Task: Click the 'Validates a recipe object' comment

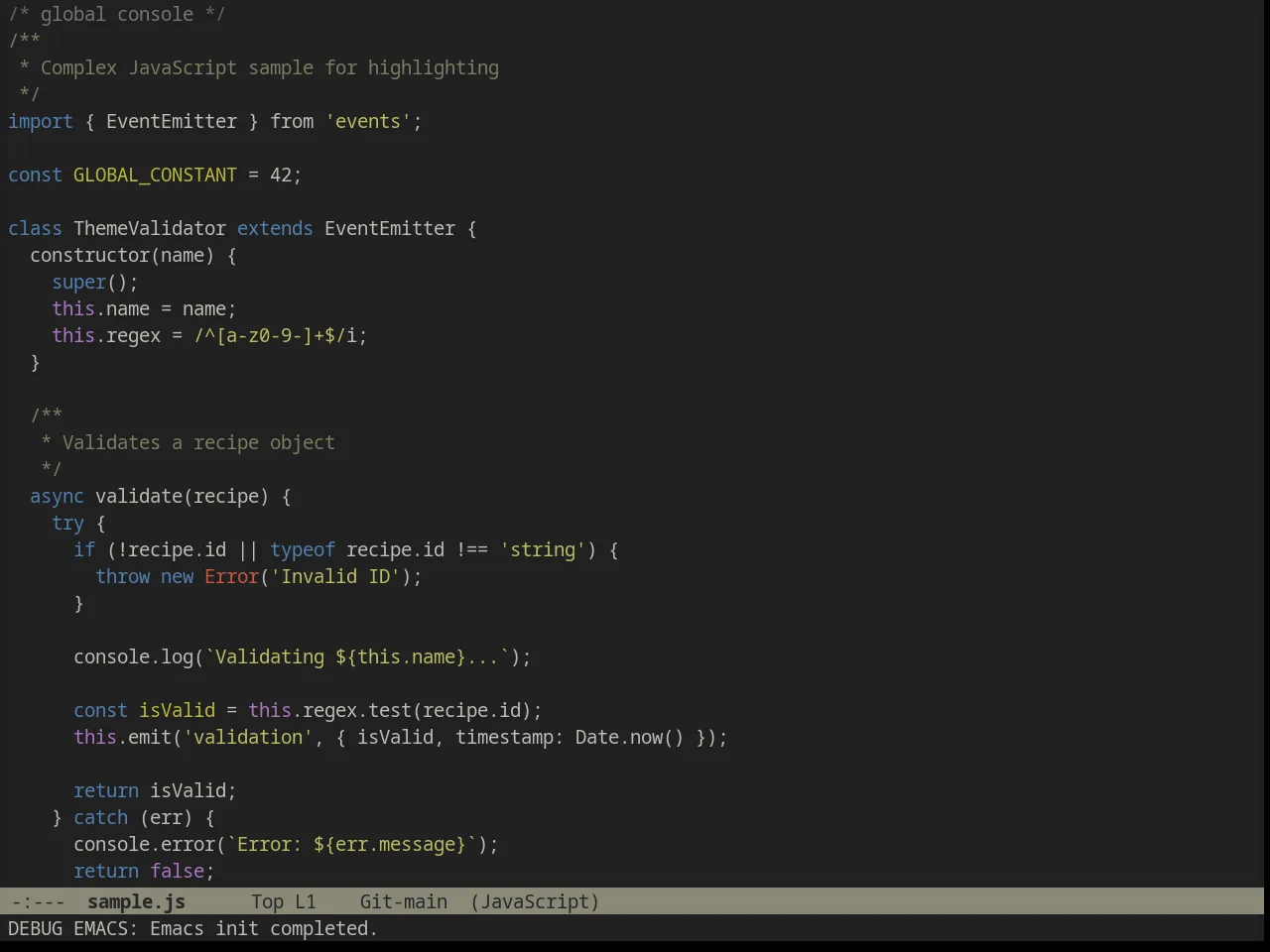Action: [198, 442]
